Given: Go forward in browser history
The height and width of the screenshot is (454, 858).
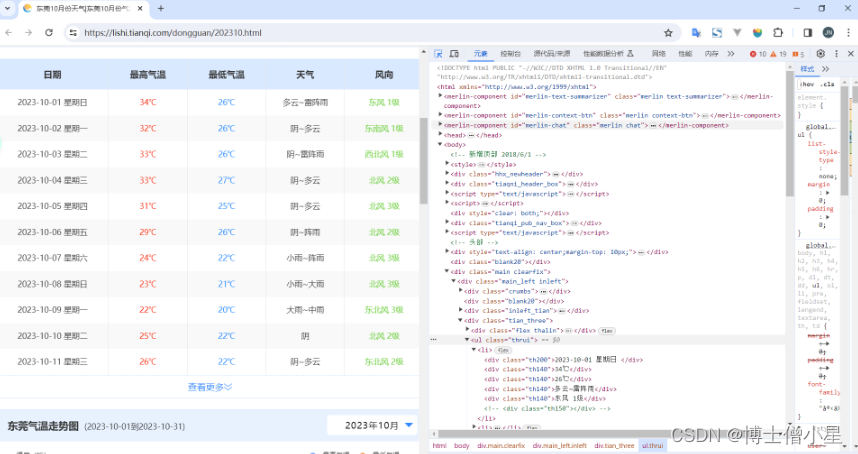Looking at the screenshot, I should (28, 33).
